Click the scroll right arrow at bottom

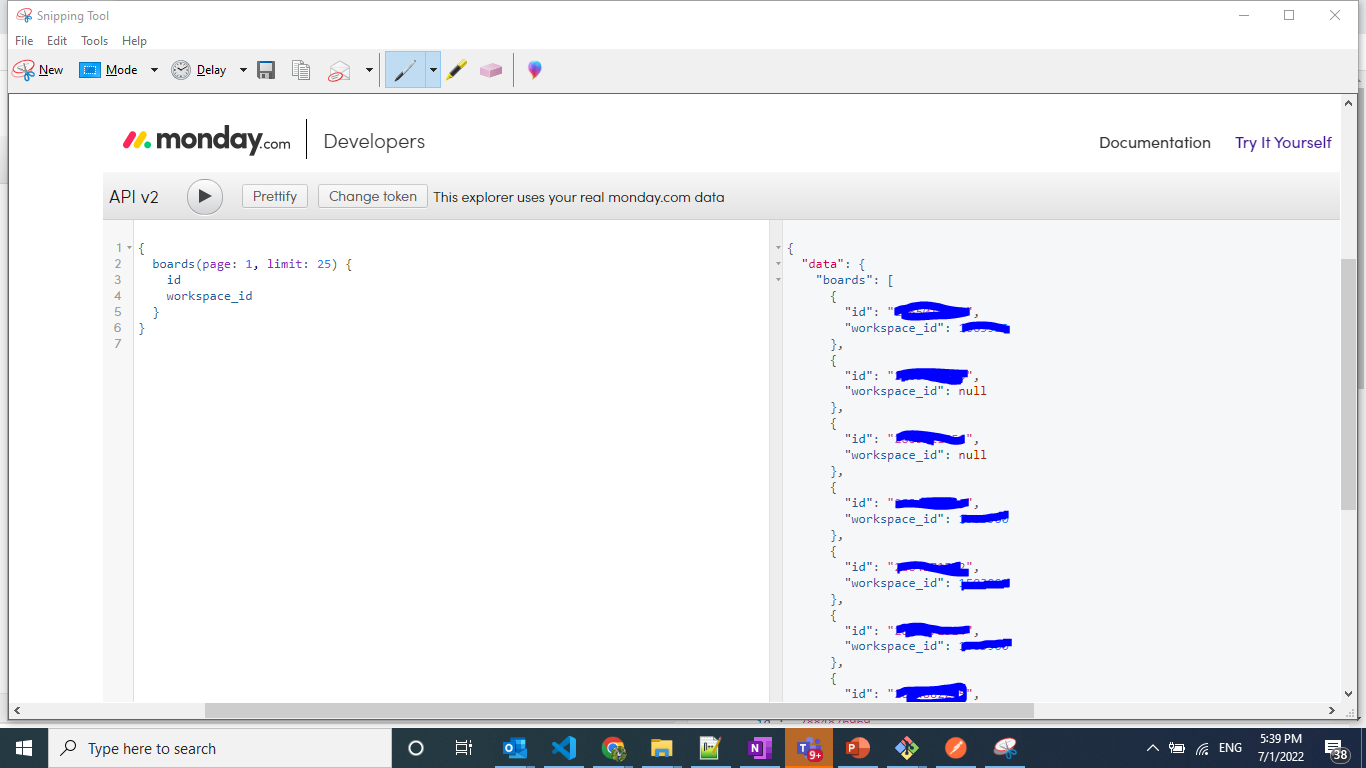tap(1332, 711)
